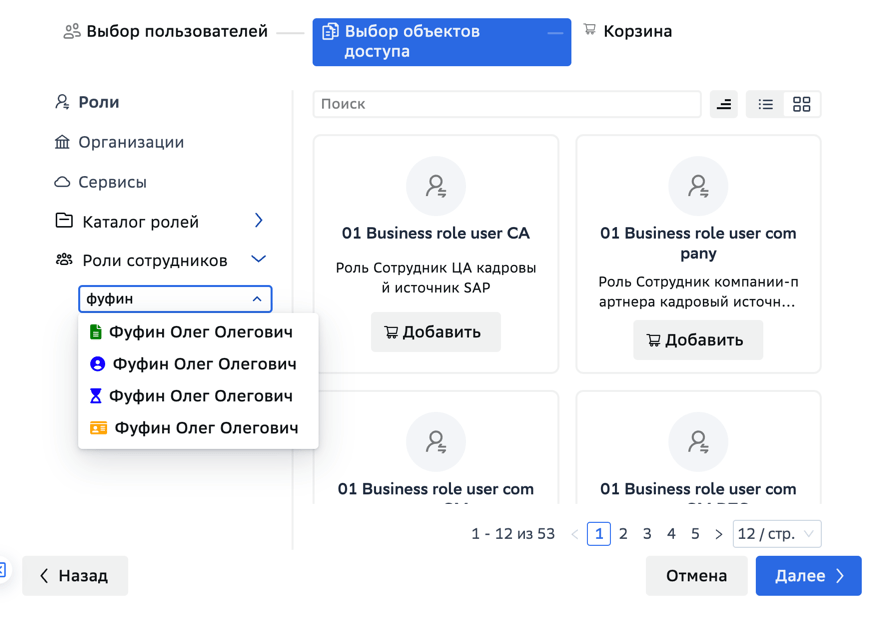Open the 12 / стр. page size dropdown

coord(777,534)
